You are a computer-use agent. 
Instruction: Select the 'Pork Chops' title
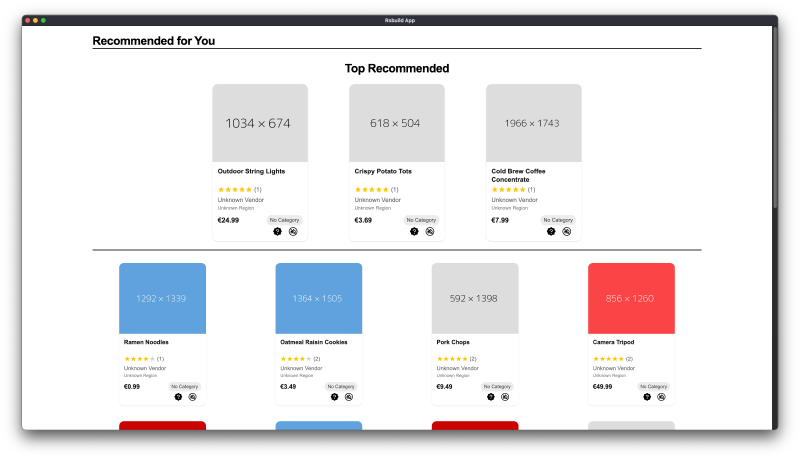(453, 342)
